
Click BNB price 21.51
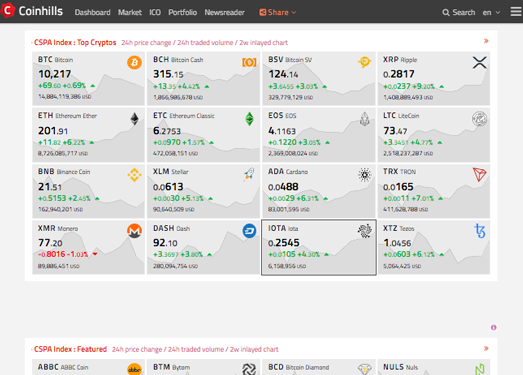coord(50,187)
